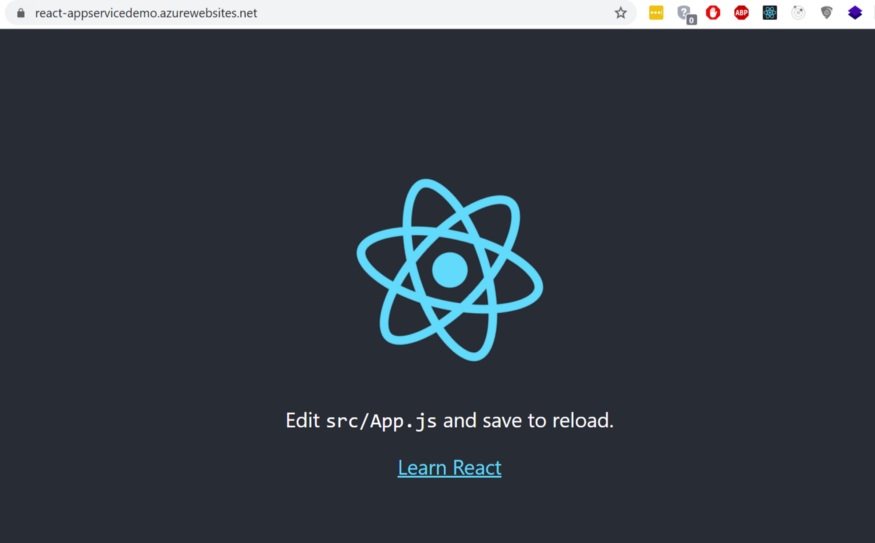Click the src/App.js code text
Screen dimensions: 875x543
pos(381,421)
